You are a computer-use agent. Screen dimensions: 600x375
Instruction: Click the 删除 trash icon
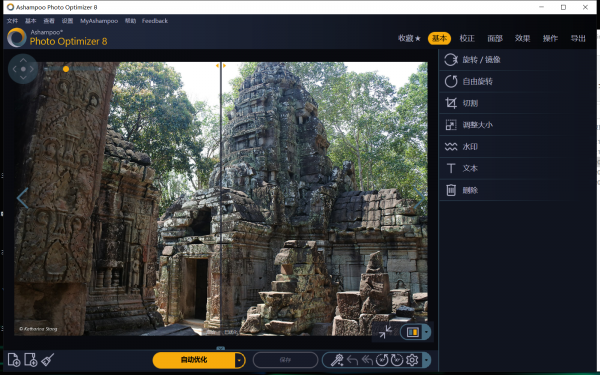[x=451, y=190]
